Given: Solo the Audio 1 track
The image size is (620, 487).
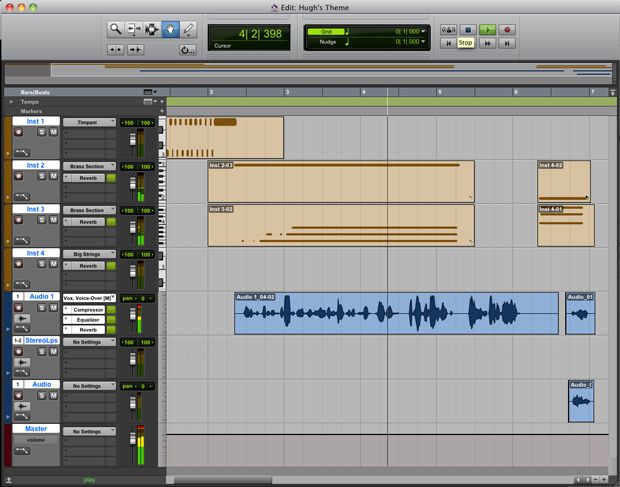Looking at the screenshot, I should pos(42,309).
